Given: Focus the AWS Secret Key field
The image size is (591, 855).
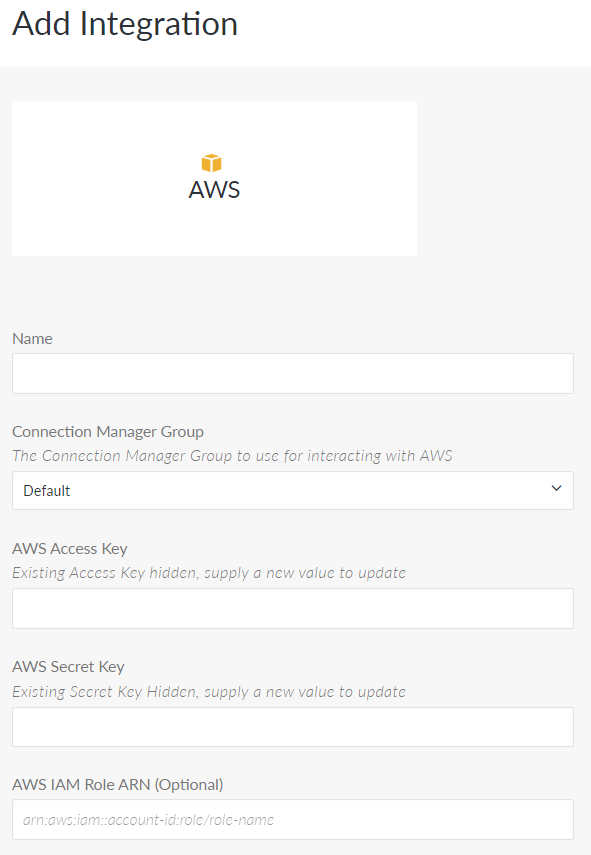Looking at the screenshot, I should (293, 727).
